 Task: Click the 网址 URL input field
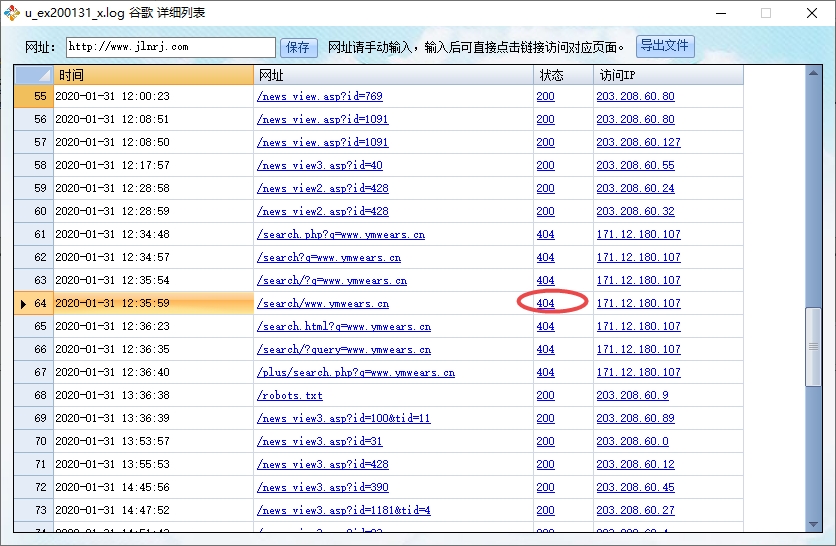(x=170, y=47)
